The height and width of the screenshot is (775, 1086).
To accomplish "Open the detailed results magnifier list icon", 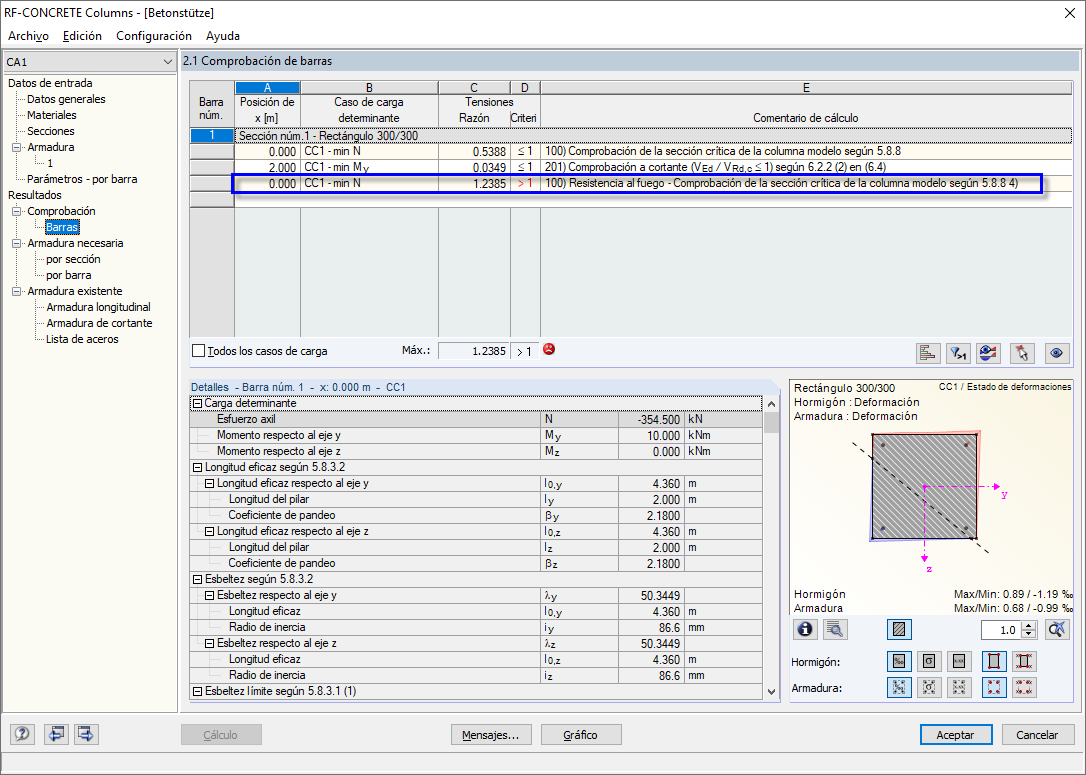I will coord(835,630).
